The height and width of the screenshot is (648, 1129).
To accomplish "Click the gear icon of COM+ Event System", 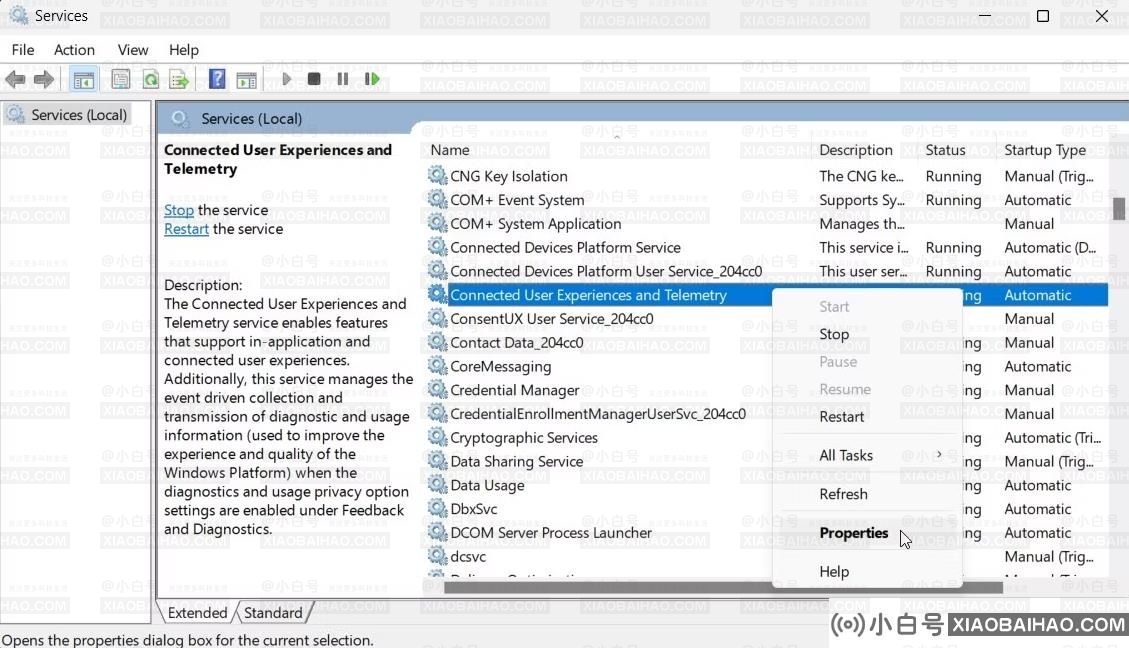I will (x=437, y=199).
